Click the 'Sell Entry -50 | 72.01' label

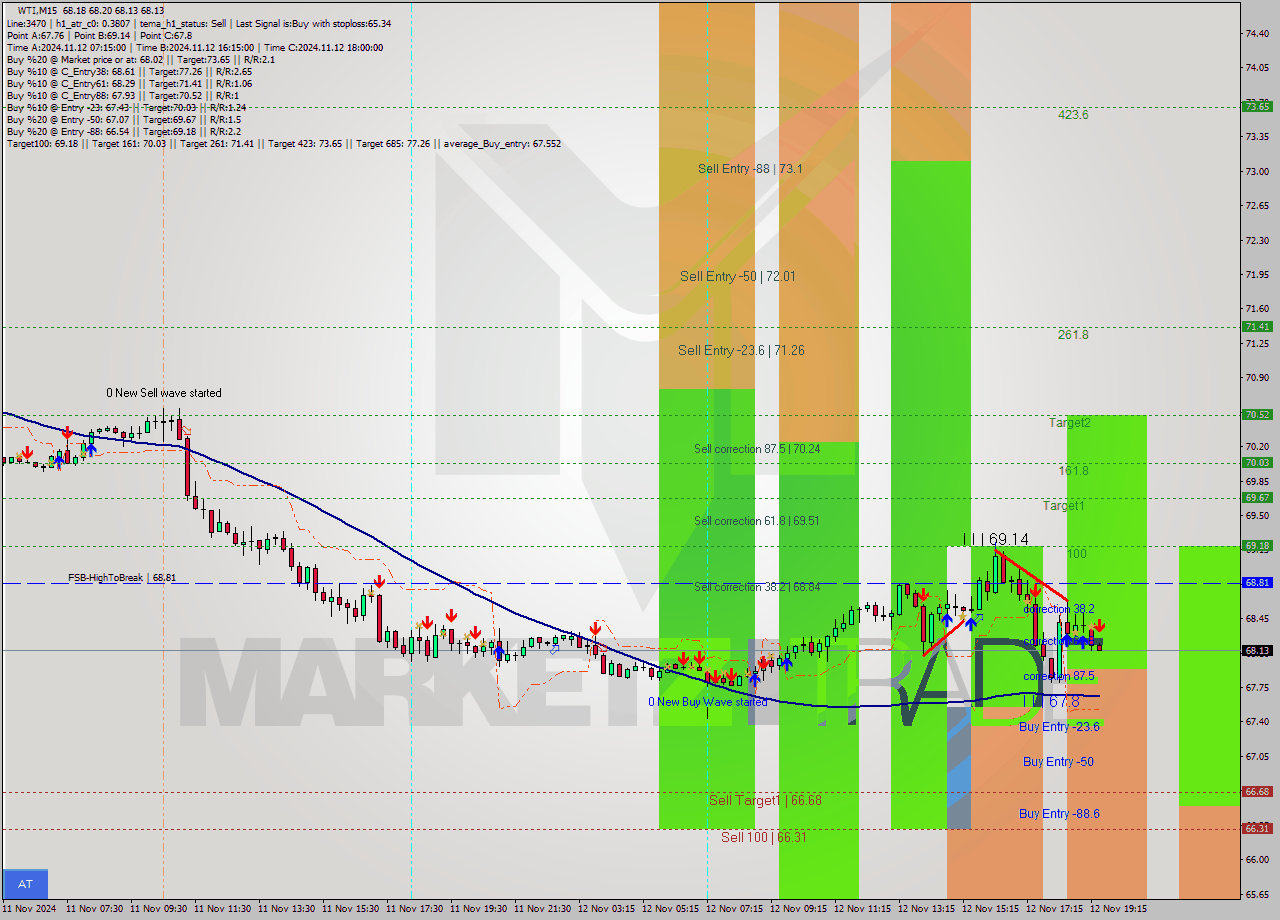tap(738, 276)
